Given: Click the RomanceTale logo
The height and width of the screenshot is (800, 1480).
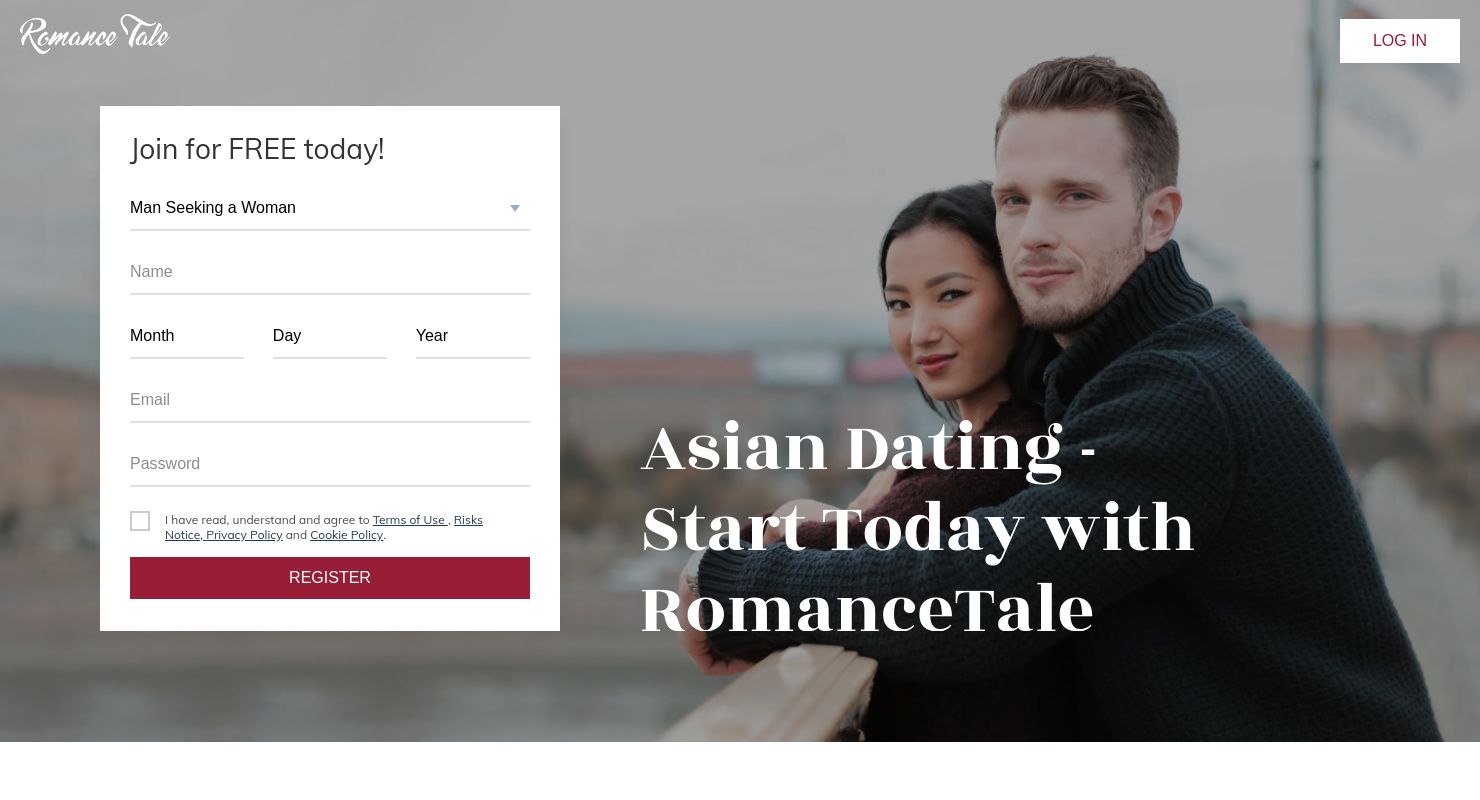Looking at the screenshot, I should pos(94,34).
